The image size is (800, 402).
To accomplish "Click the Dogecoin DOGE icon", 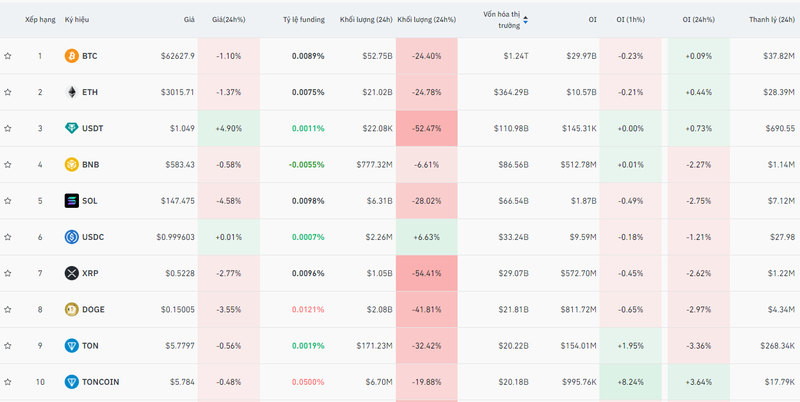I will [72, 309].
